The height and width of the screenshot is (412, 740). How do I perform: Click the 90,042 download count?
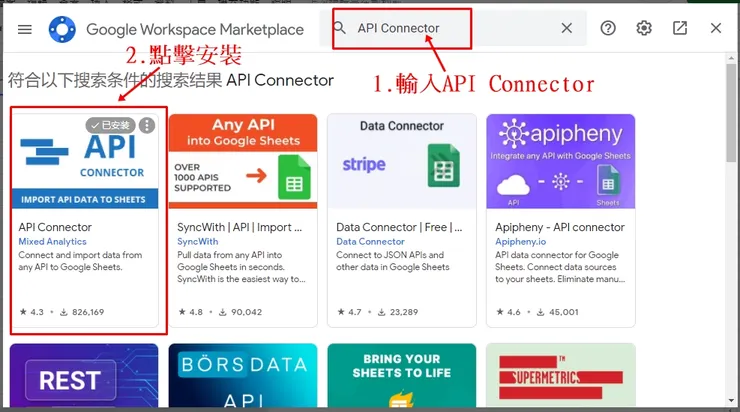(x=240, y=312)
